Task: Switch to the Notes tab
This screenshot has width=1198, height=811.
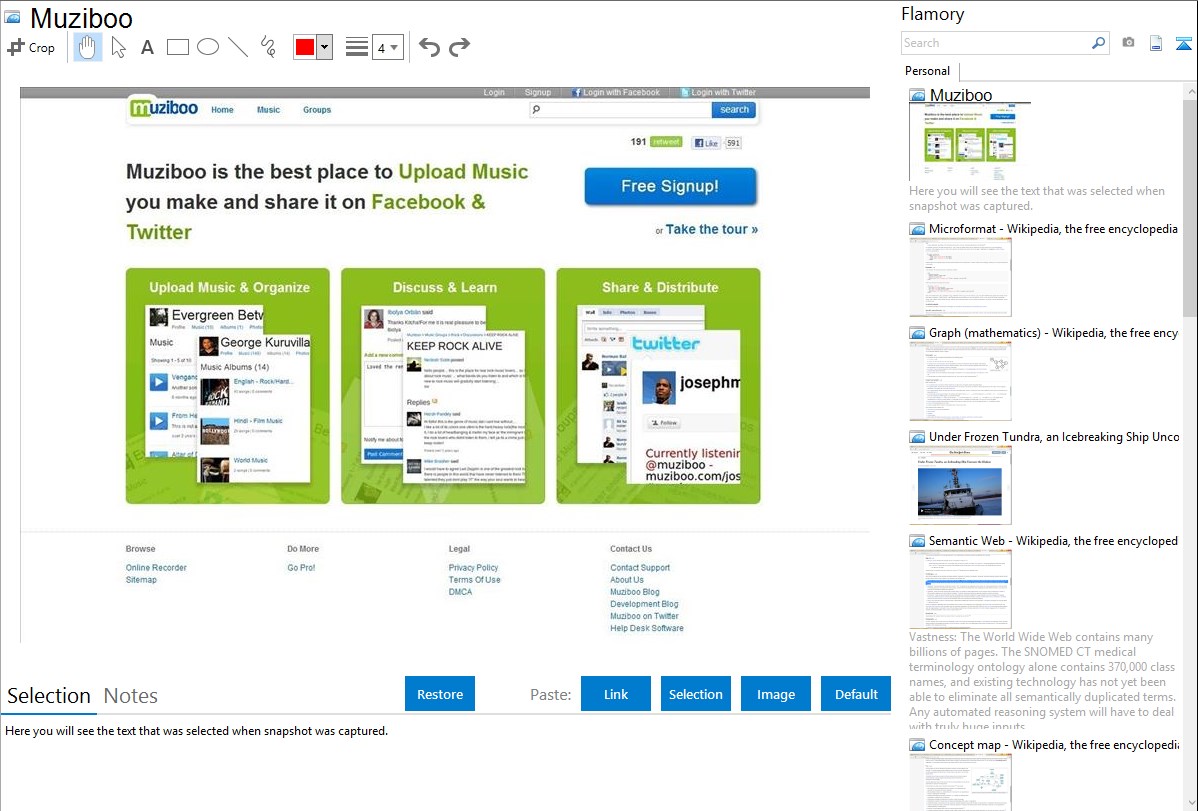Action: click(x=131, y=696)
